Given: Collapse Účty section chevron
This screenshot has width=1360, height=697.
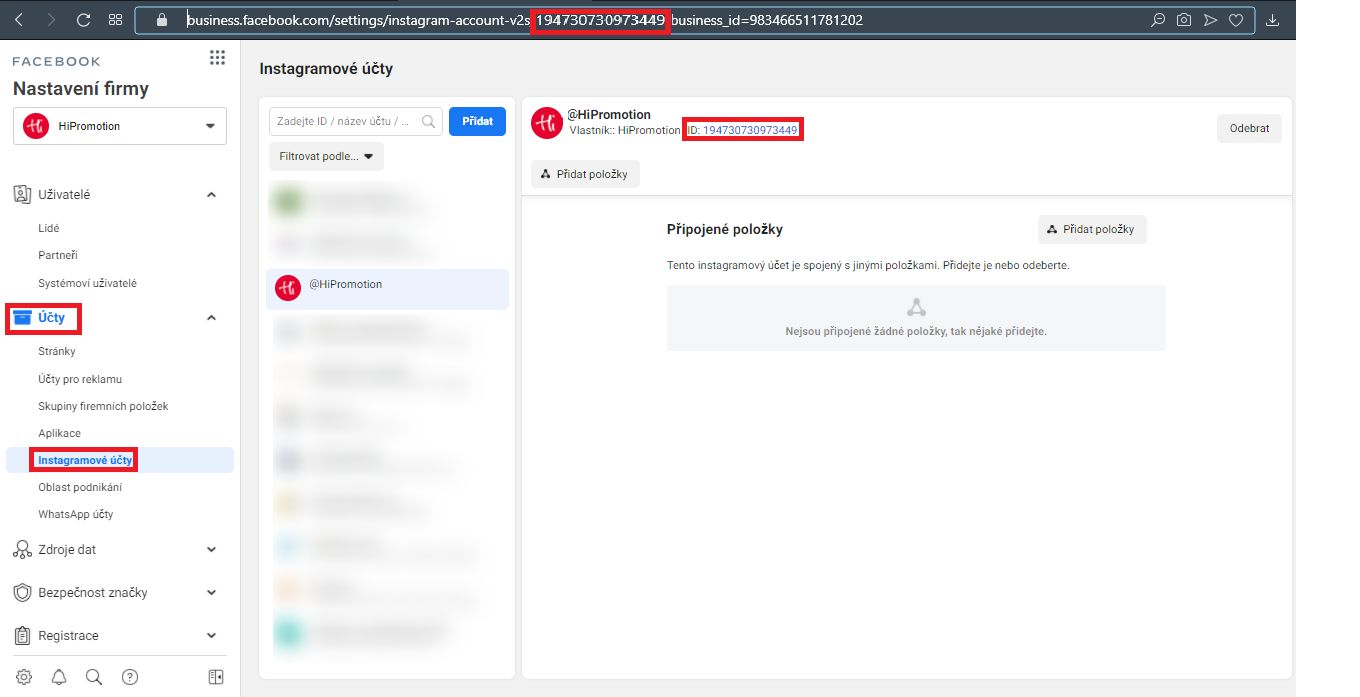Looking at the screenshot, I should pyautogui.click(x=211, y=318).
